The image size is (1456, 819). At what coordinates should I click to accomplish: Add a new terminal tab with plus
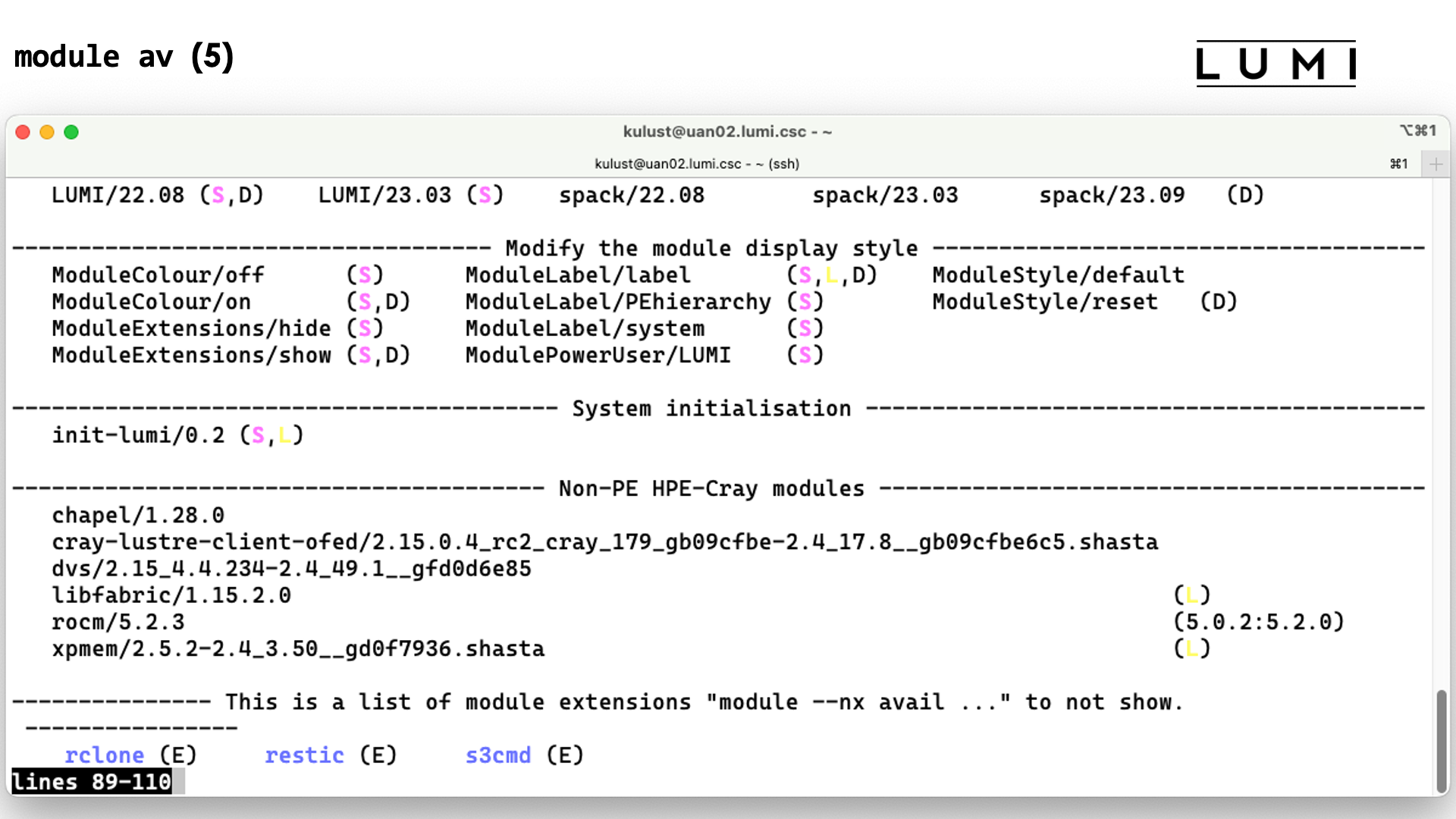pos(1436,164)
